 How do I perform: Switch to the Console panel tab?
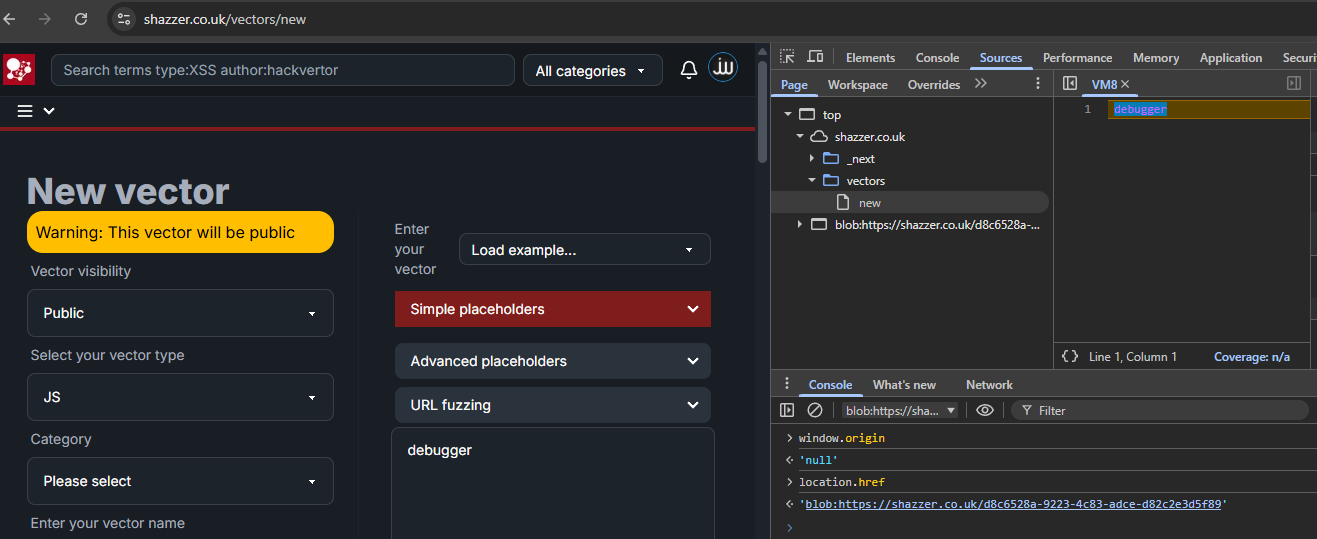pyautogui.click(x=937, y=58)
